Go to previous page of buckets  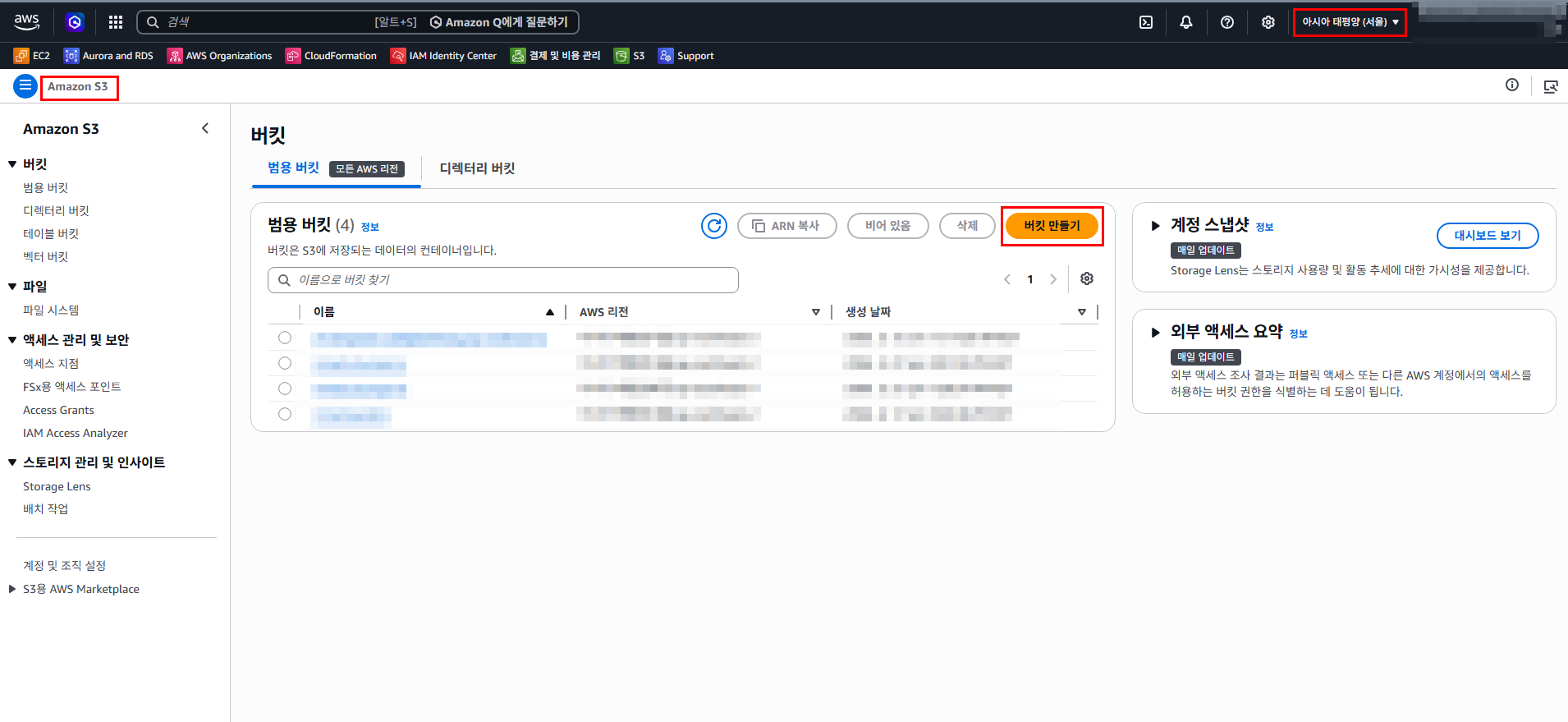point(1007,279)
